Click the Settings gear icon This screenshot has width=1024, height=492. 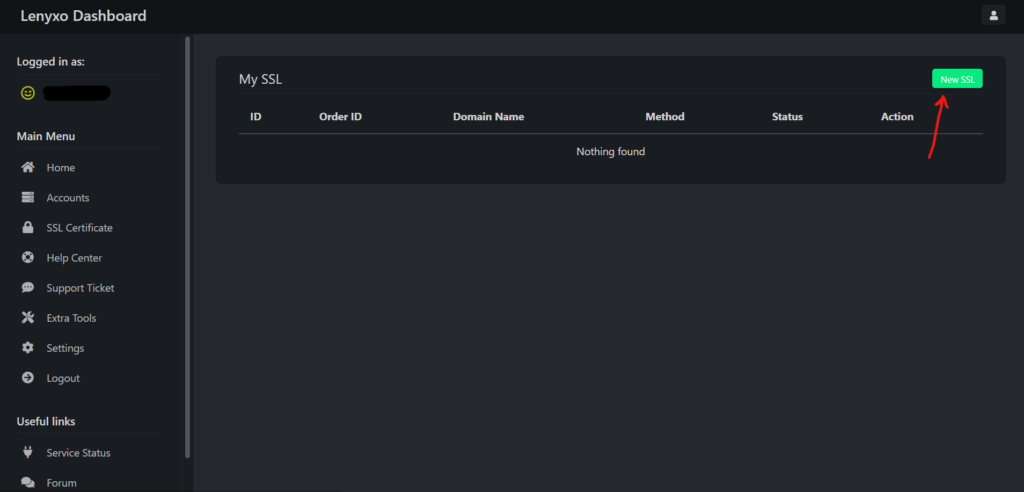[x=27, y=348]
